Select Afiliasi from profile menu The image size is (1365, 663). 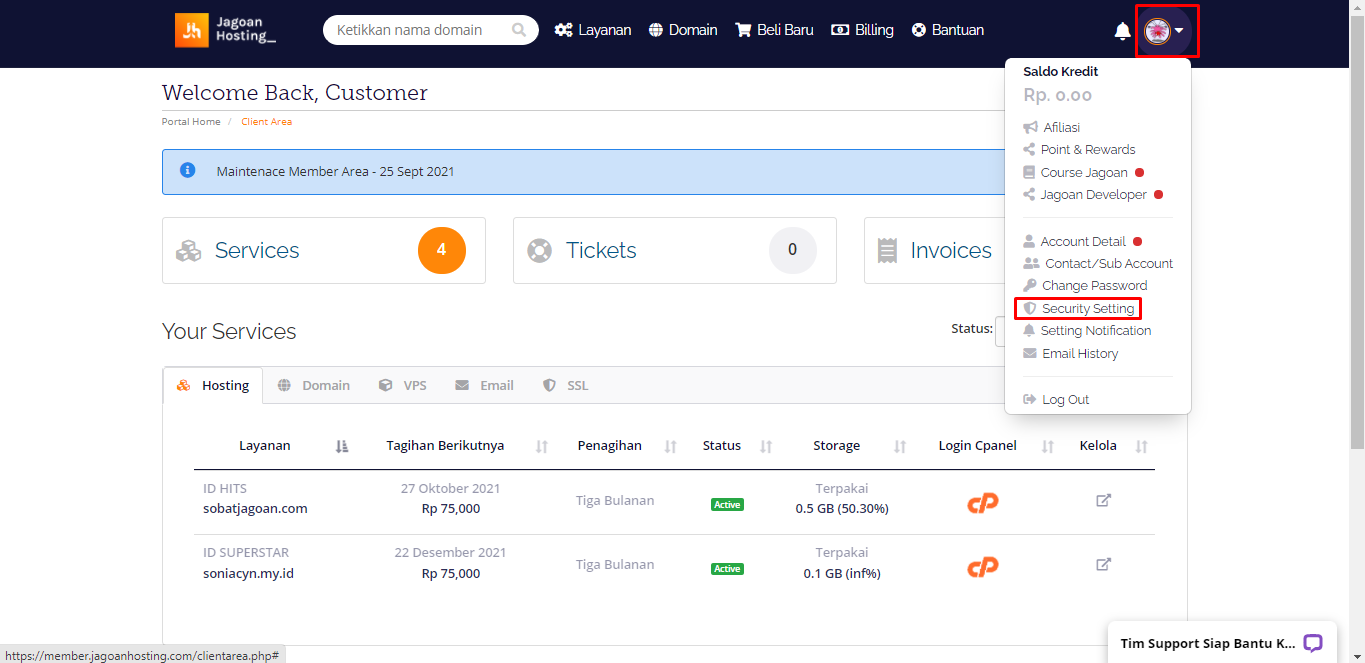[1052, 127]
